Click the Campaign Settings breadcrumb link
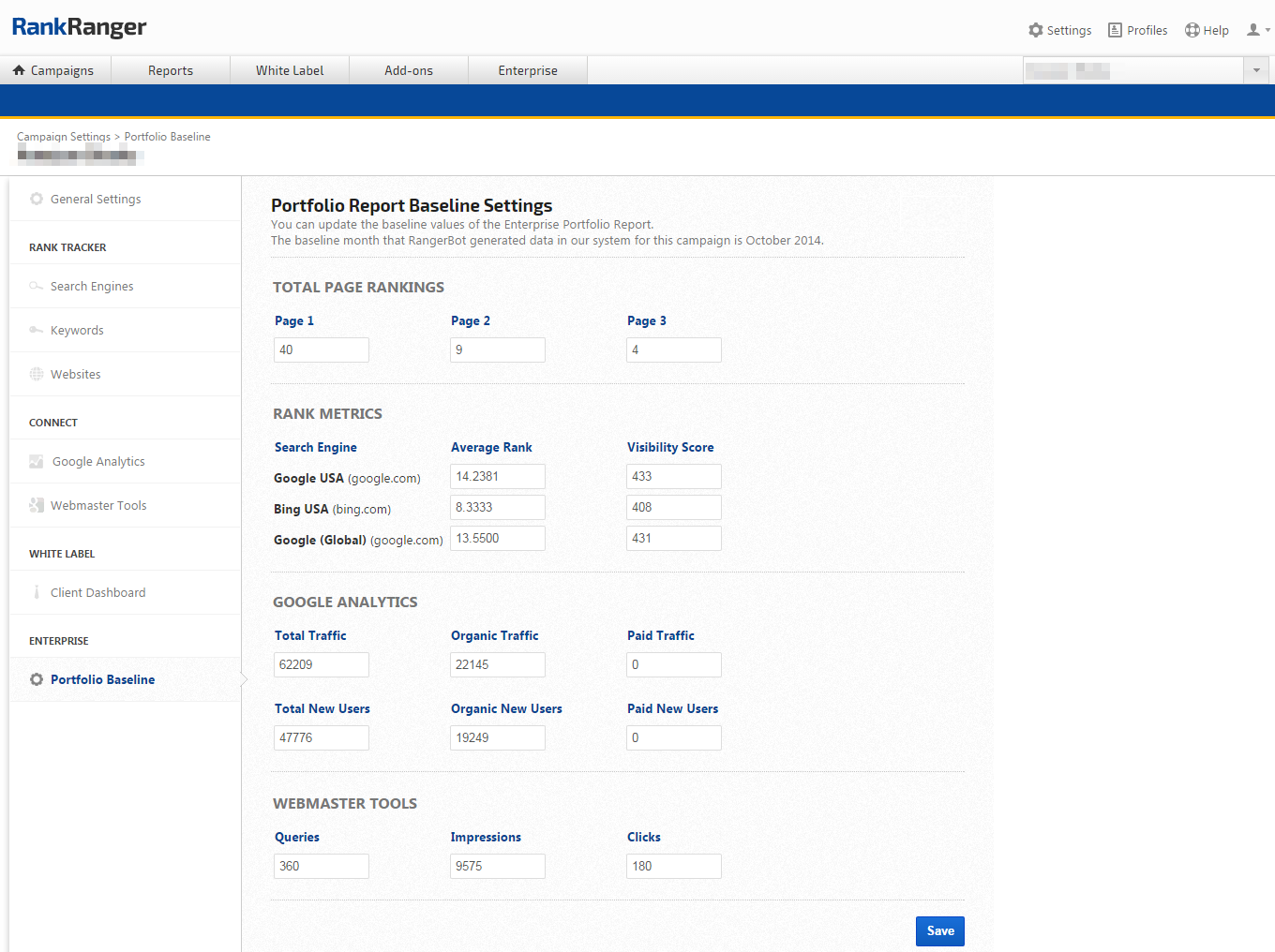Image resolution: width=1275 pixels, height=952 pixels. click(x=64, y=137)
